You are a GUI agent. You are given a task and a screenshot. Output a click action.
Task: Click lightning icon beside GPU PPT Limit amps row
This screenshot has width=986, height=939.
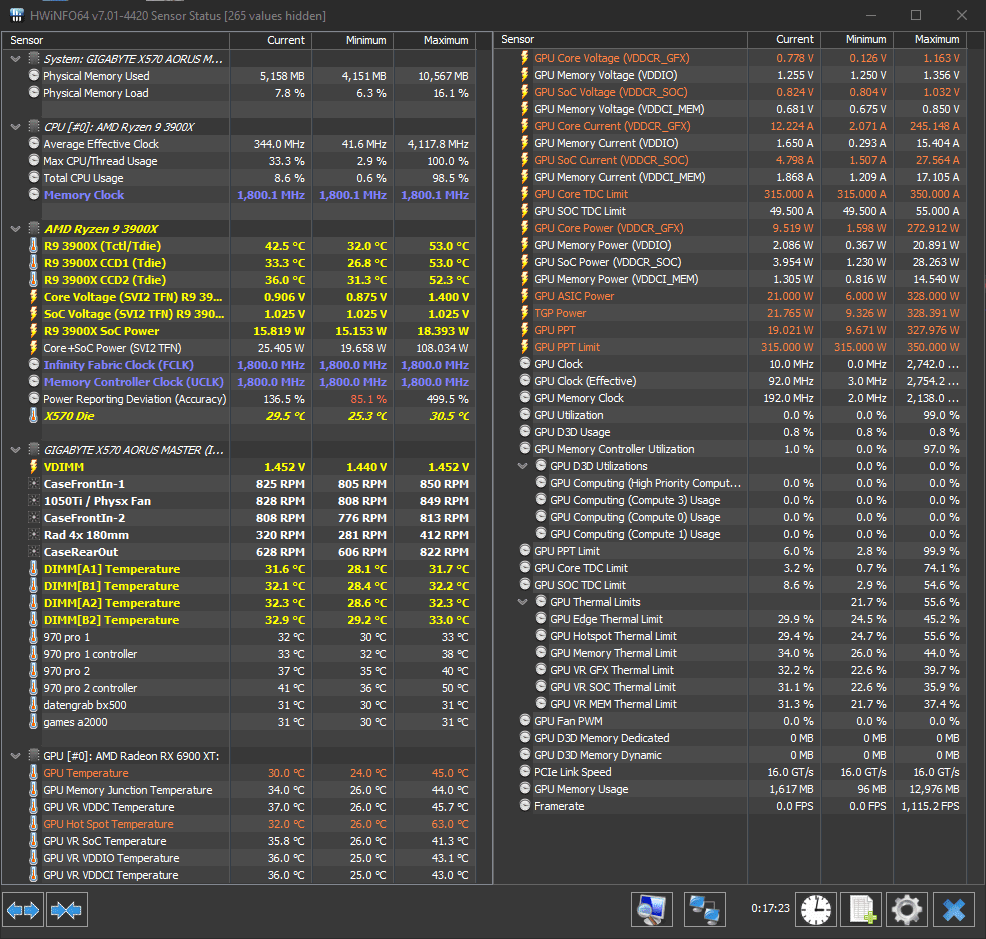coord(525,347)
